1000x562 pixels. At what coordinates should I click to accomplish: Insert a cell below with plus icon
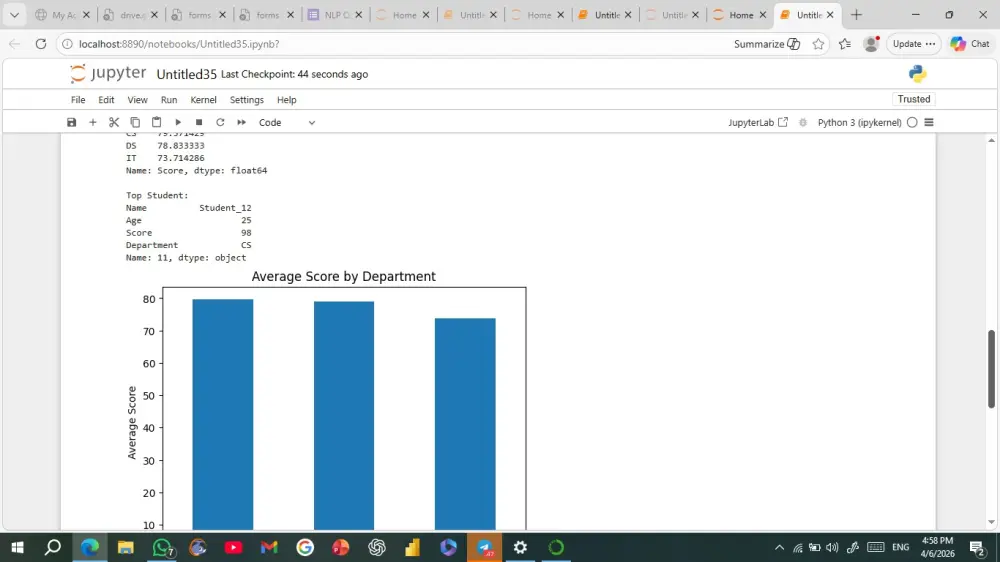point(92,122)
